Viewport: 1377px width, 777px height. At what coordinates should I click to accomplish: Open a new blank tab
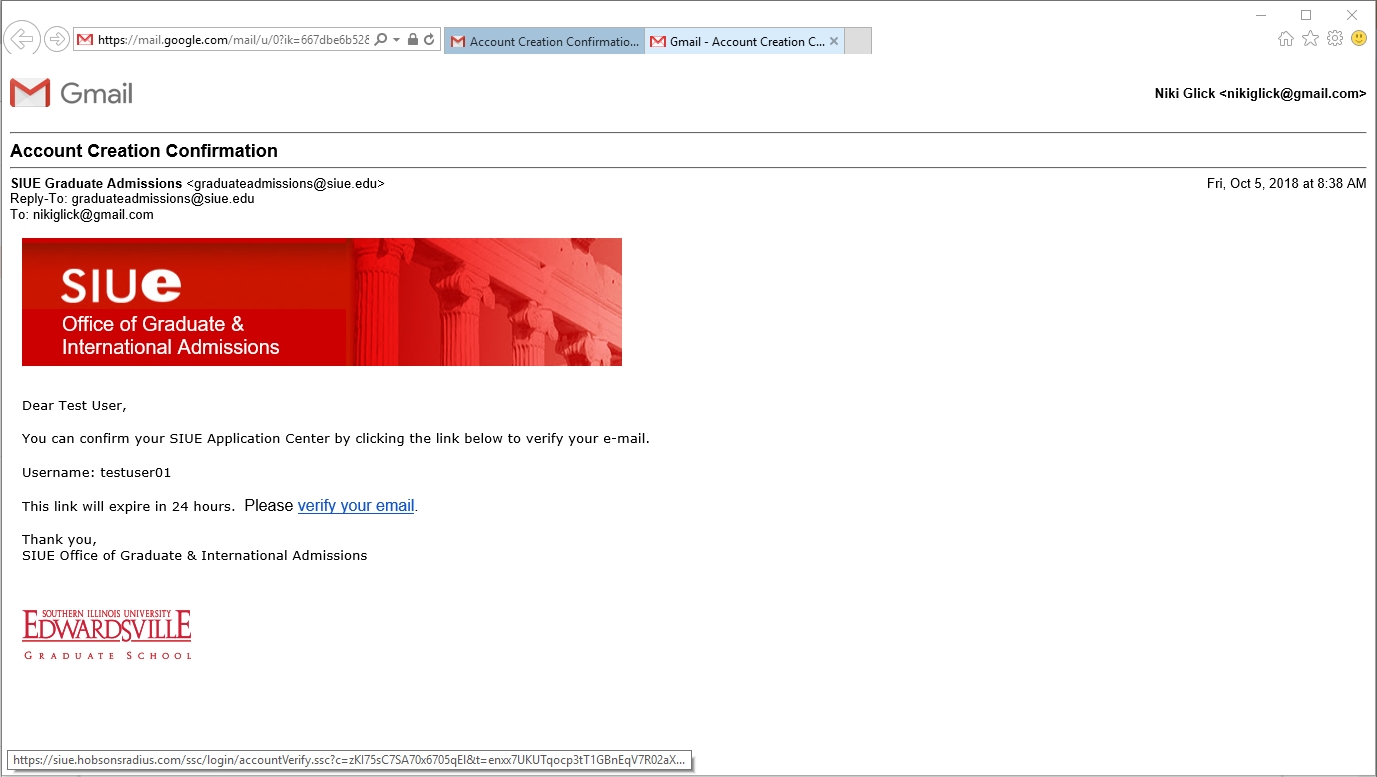(x=858, y=41)
